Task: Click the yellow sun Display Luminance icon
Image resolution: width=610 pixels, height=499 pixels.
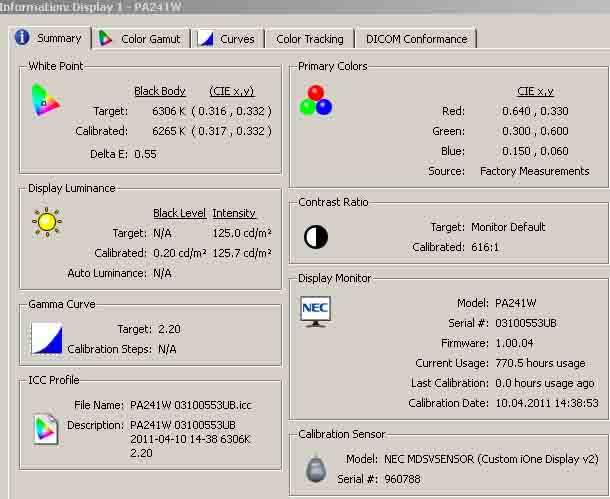Action: 46,221
